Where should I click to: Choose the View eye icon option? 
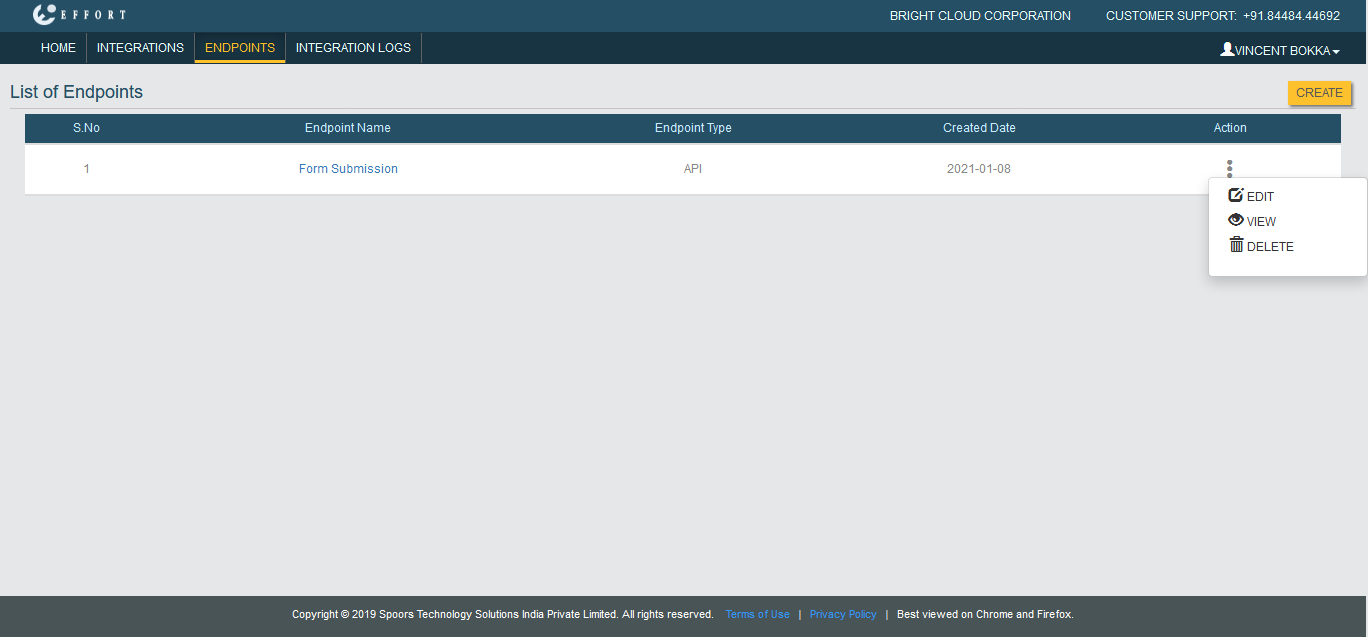point(1236,221)
